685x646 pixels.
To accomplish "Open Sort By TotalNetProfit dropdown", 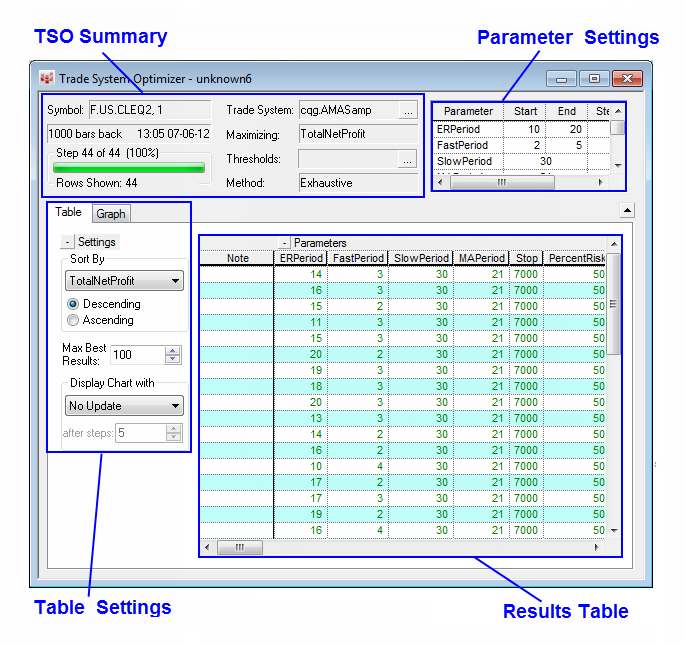I will pos(125,282).
